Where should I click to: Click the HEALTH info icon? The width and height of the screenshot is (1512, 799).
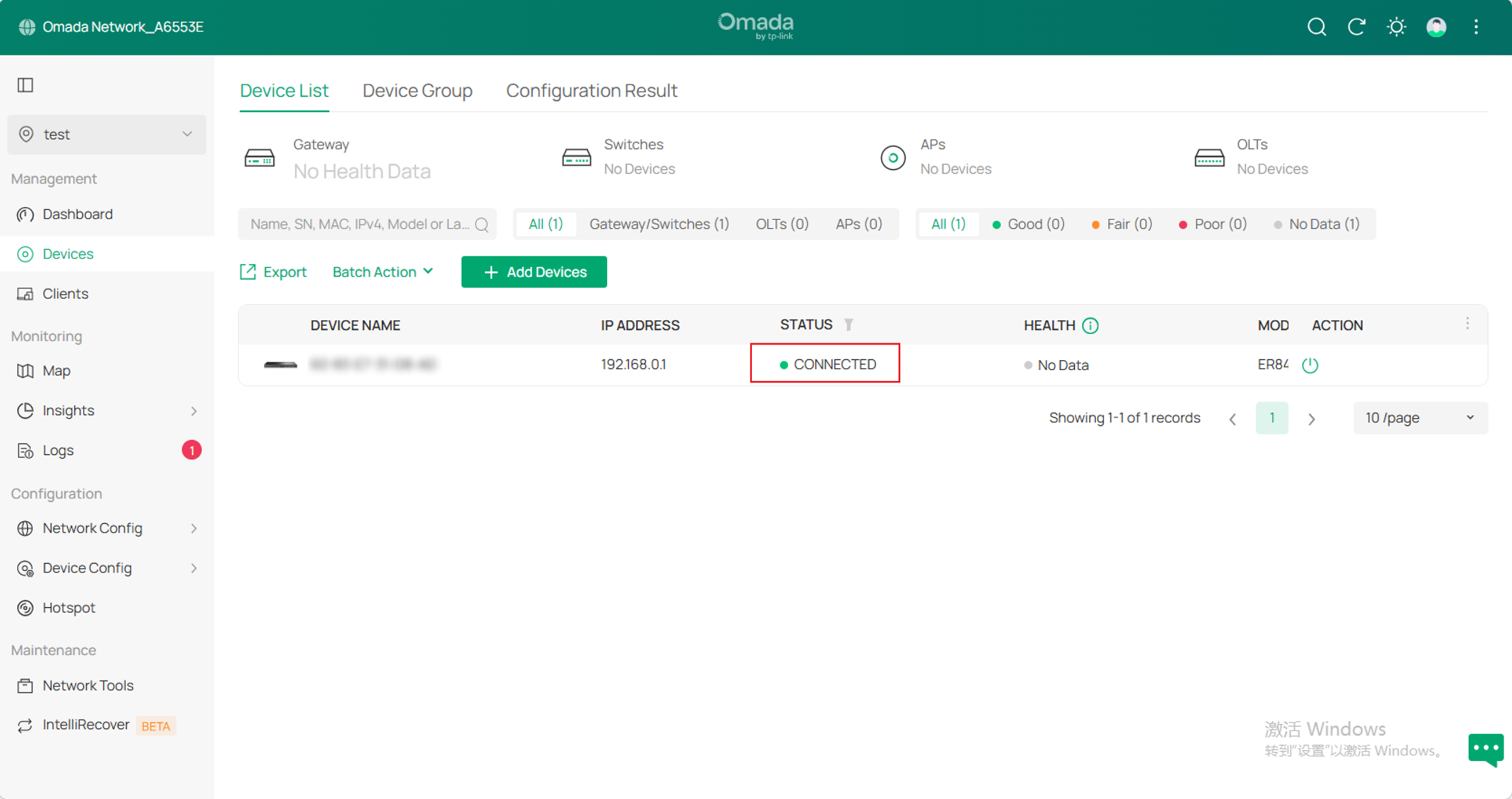[x=1090, y=325]
